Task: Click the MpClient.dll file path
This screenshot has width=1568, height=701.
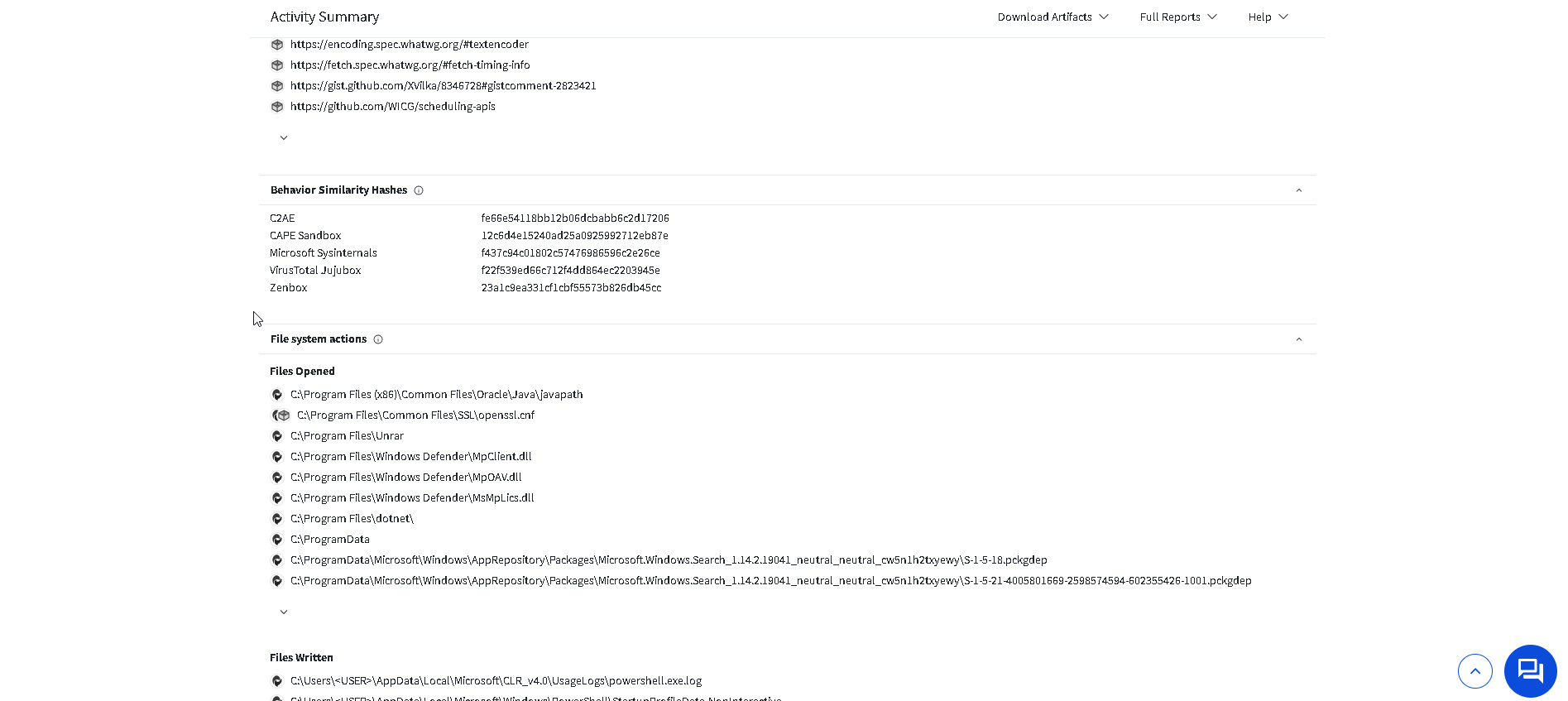Action: [411, 457]
